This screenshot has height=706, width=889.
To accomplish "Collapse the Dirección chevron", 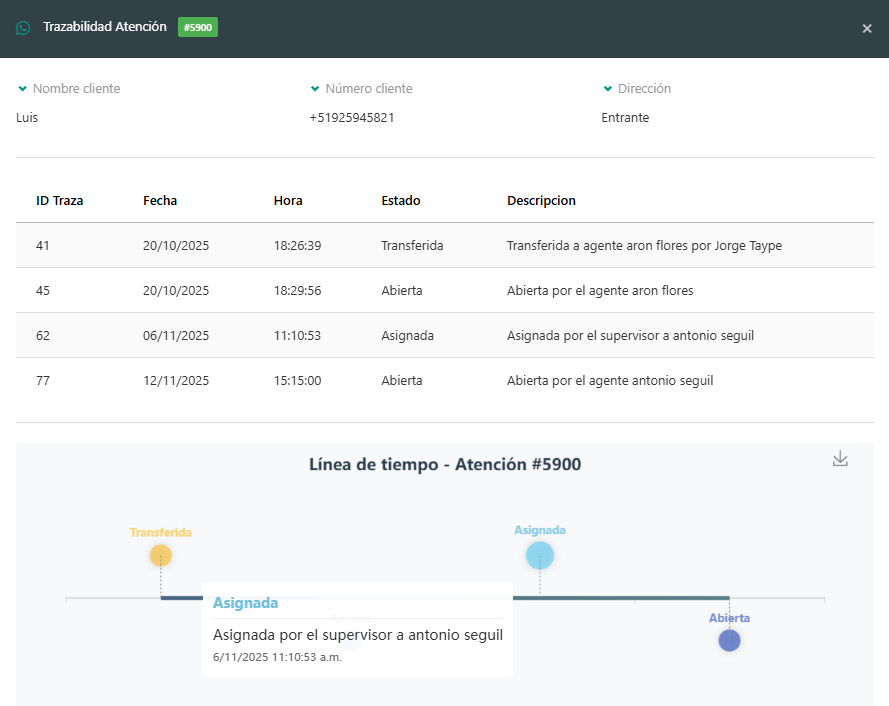I will 607,89.
